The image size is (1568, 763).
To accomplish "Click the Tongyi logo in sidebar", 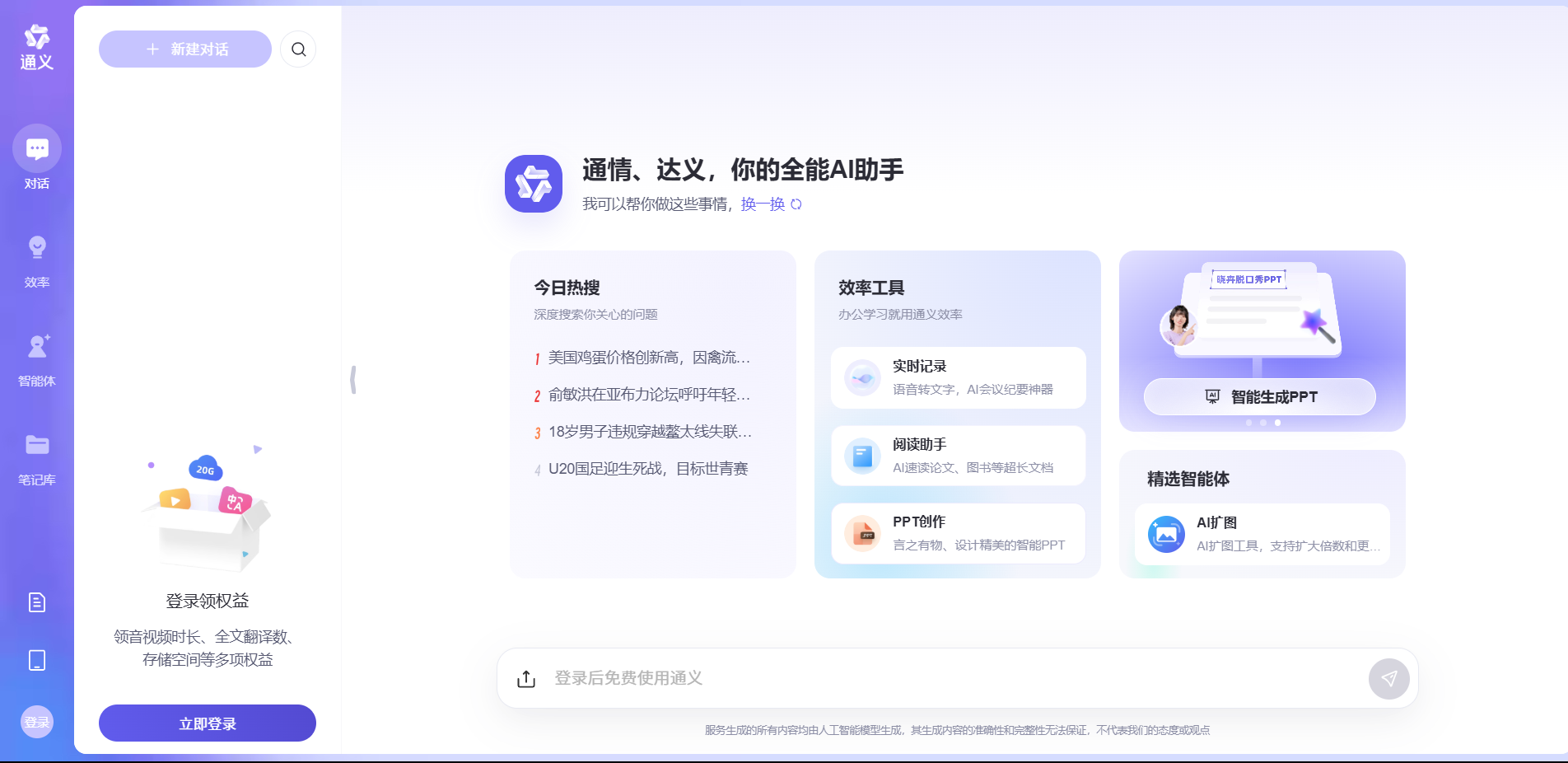I will 36,47.
